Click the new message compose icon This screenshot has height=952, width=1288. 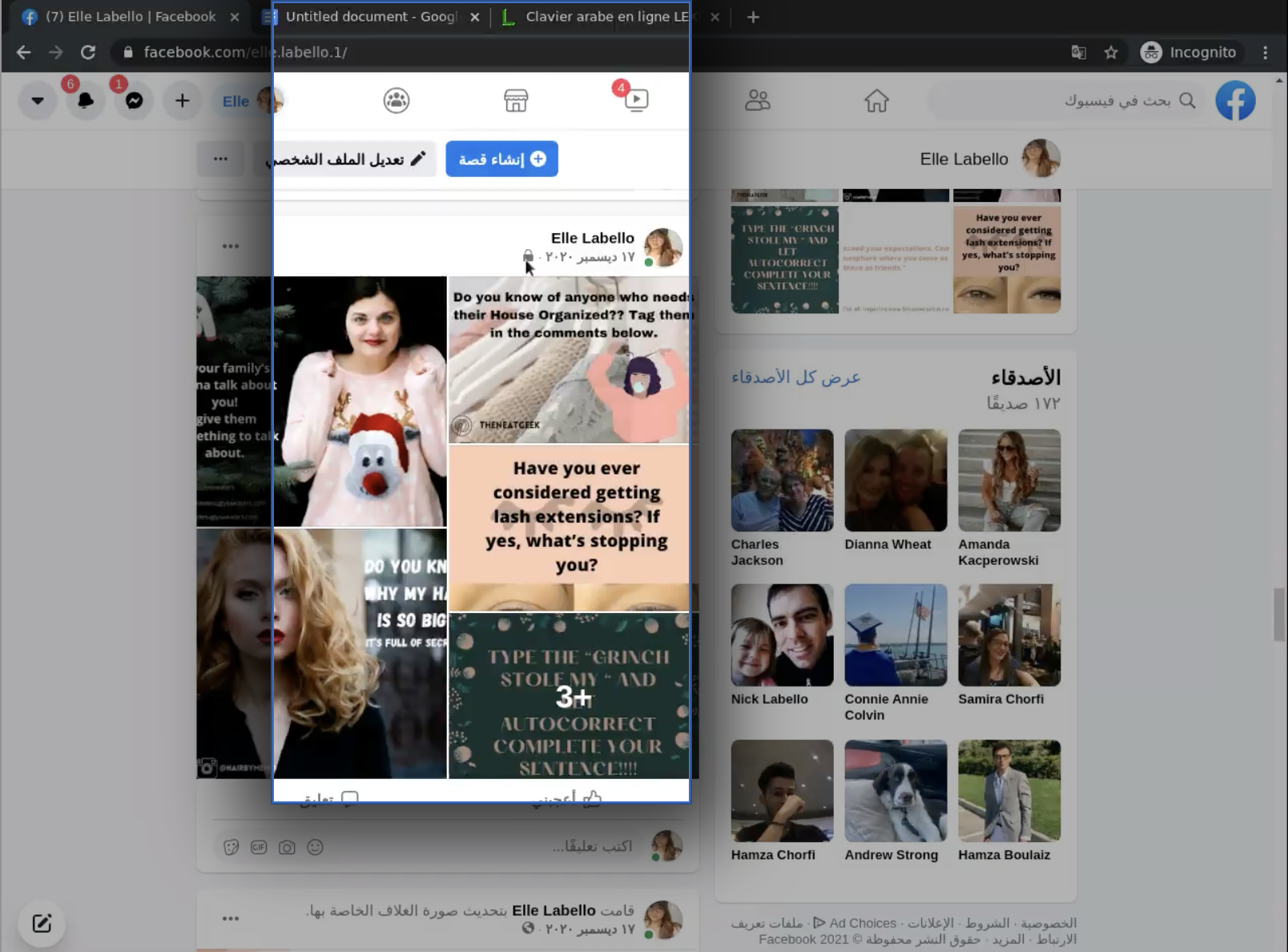(x=42, y=923)
